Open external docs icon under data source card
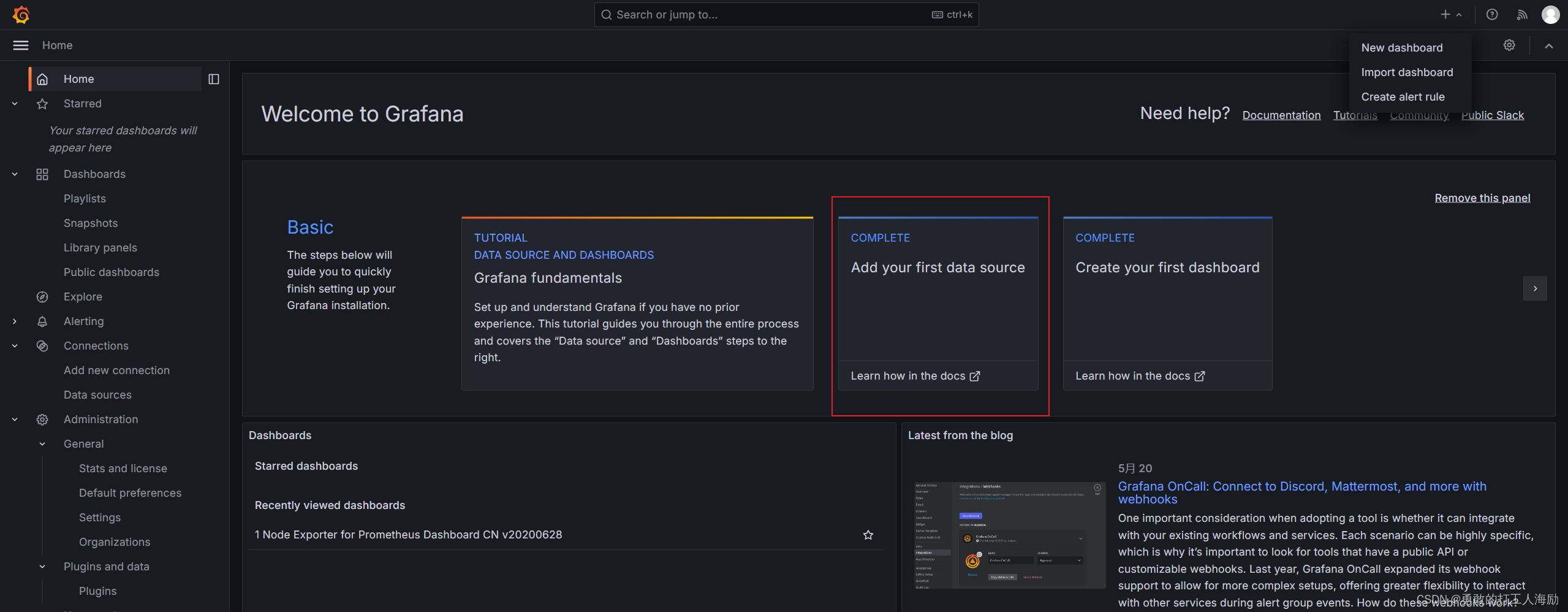 (975, 376)
